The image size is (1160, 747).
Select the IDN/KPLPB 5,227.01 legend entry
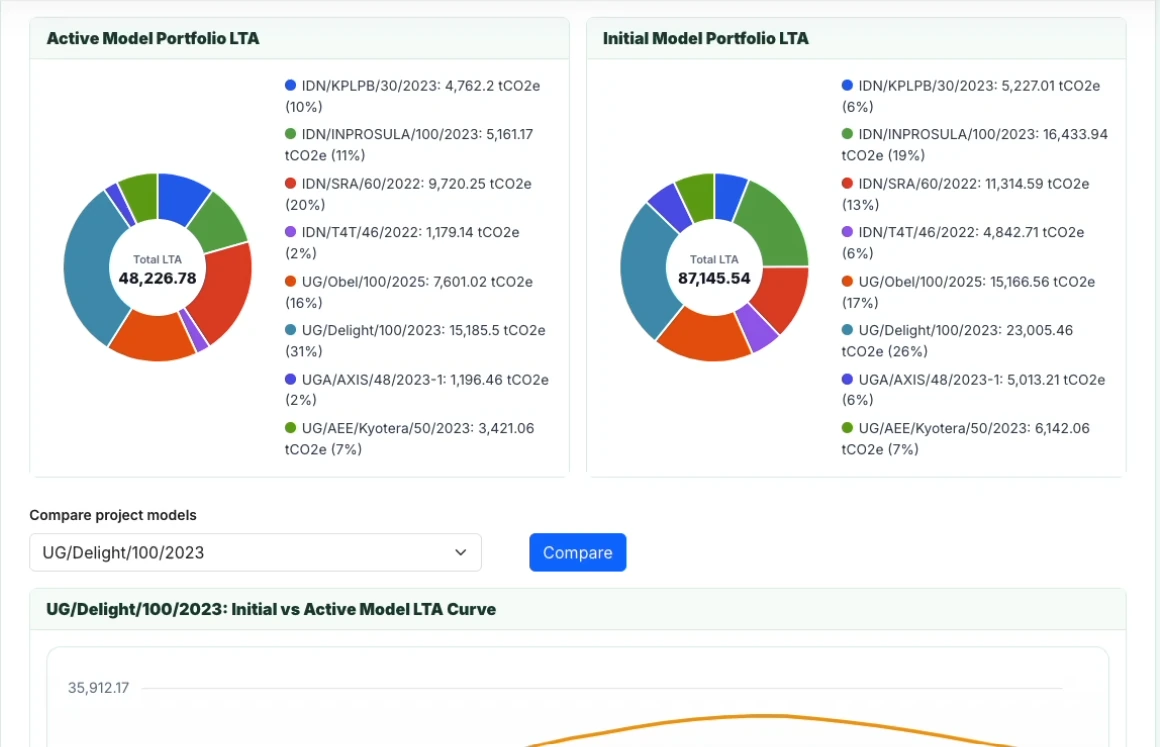click(971, 96)
